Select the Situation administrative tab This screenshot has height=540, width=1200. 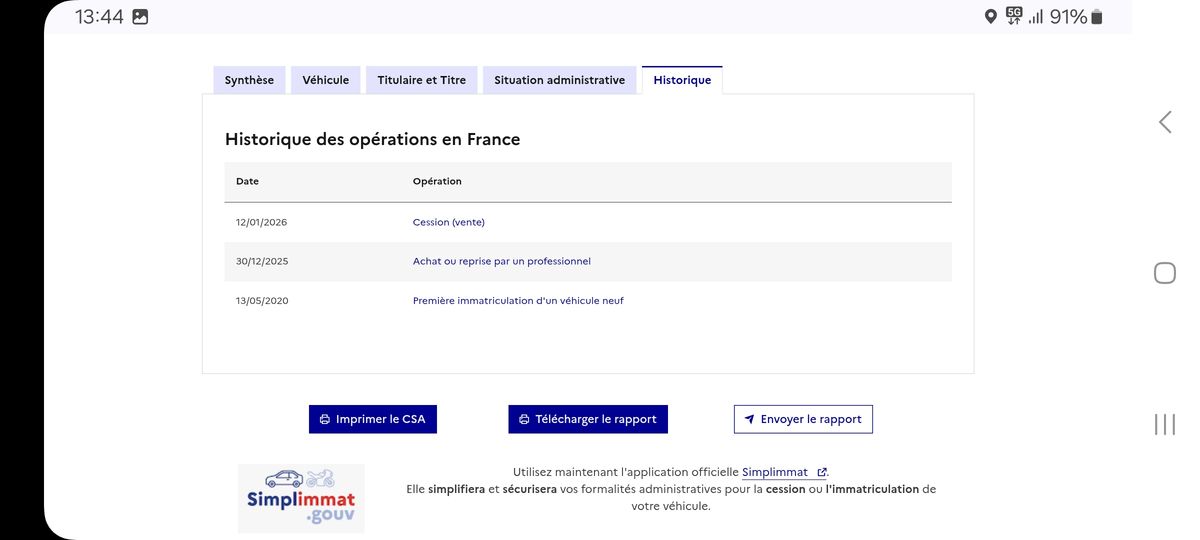coord(559,80)
